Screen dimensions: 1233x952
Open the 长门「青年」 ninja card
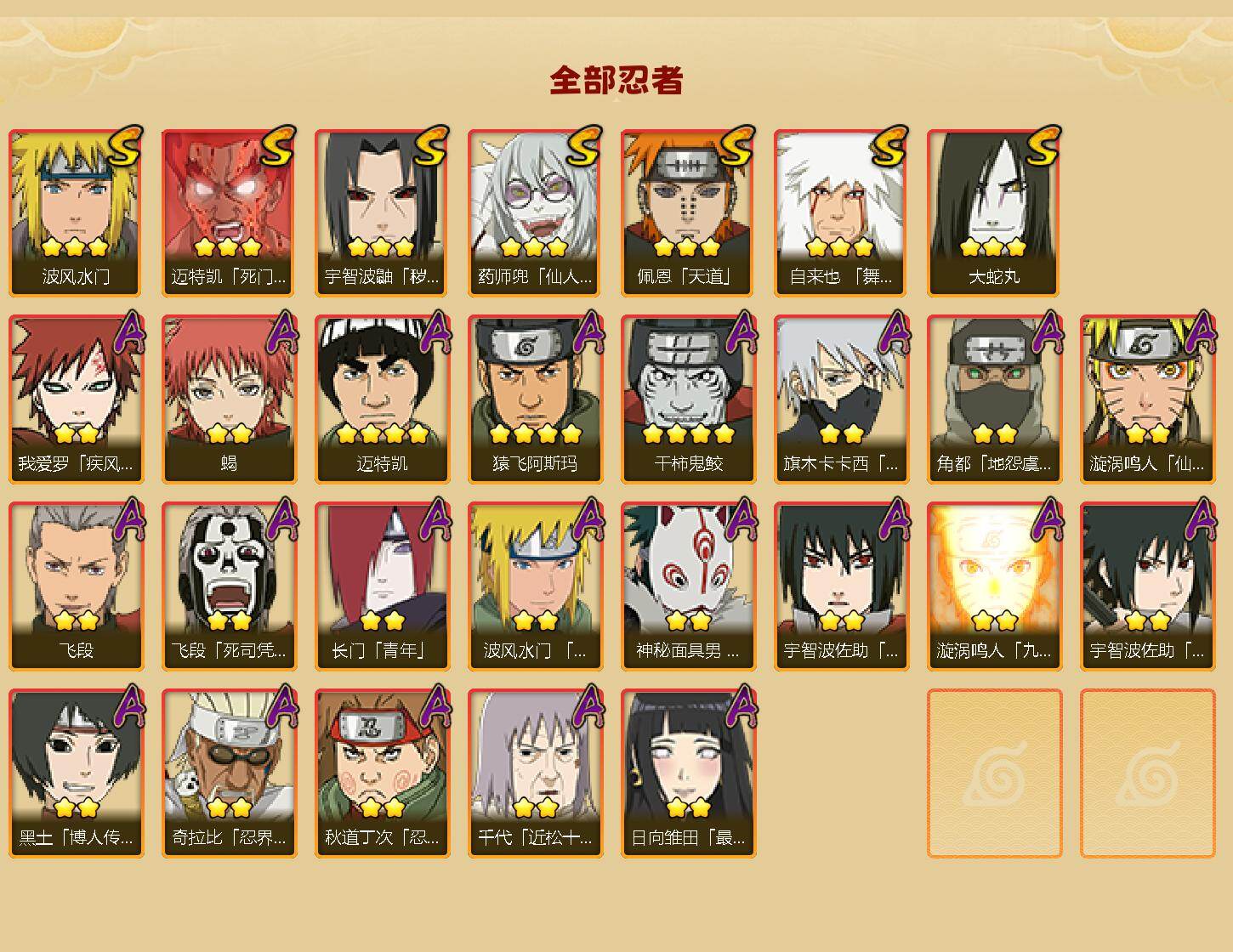point(382,586)
